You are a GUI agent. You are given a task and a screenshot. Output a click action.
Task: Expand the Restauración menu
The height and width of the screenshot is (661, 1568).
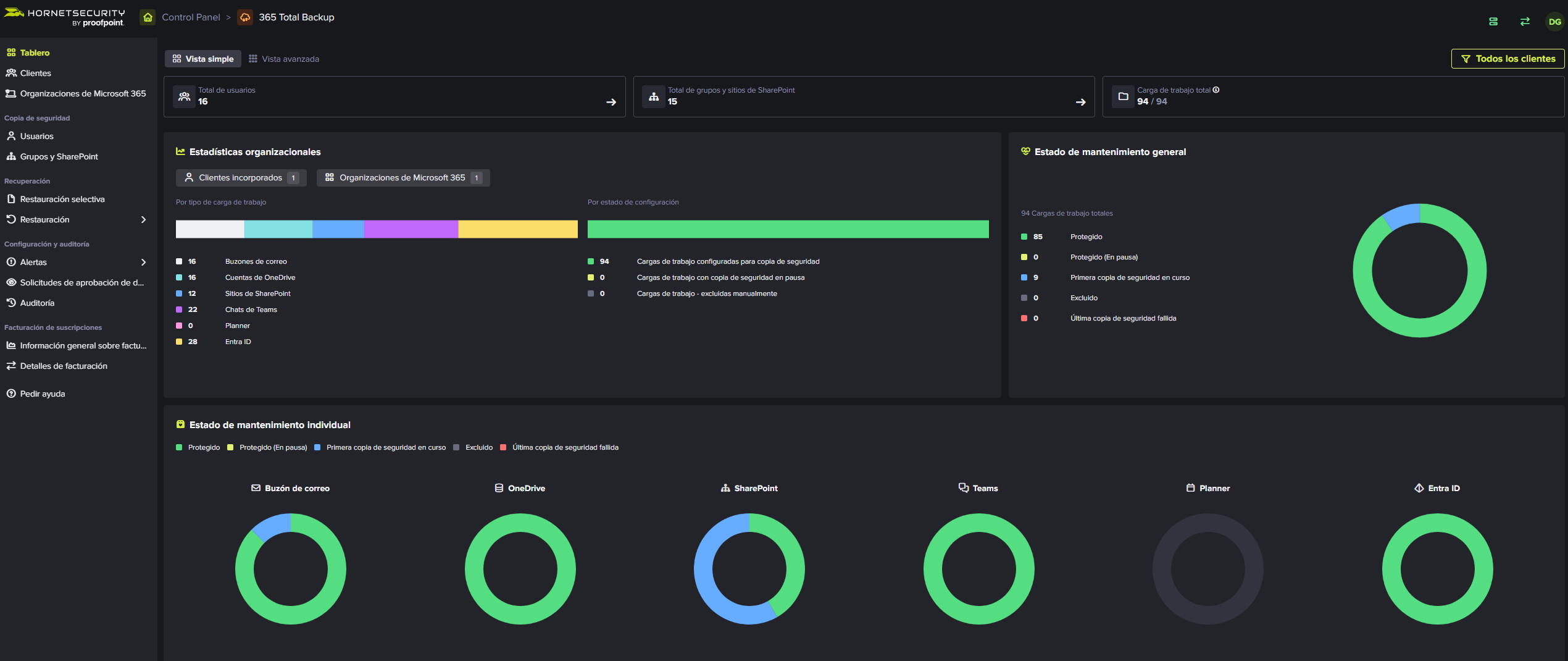(143, 219)
